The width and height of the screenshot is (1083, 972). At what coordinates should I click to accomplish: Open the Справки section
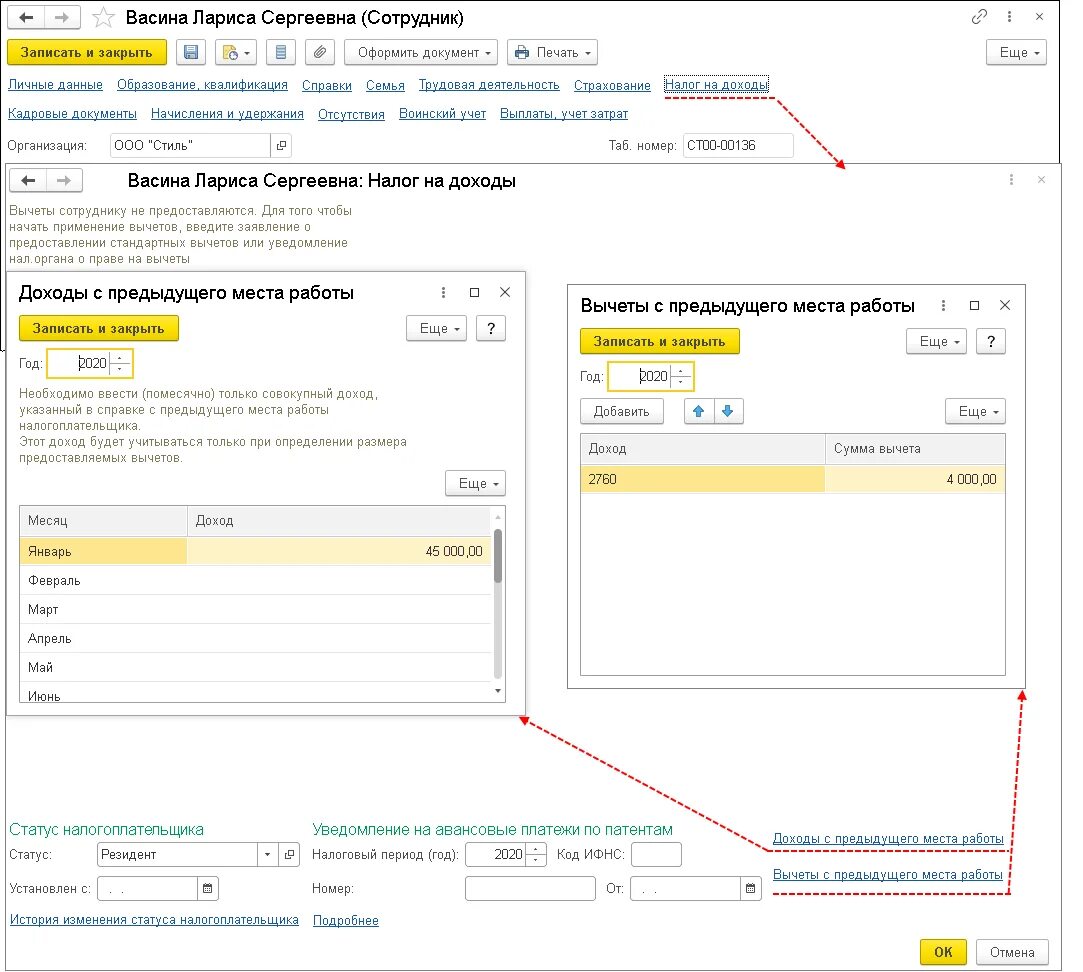pos(327,85)
